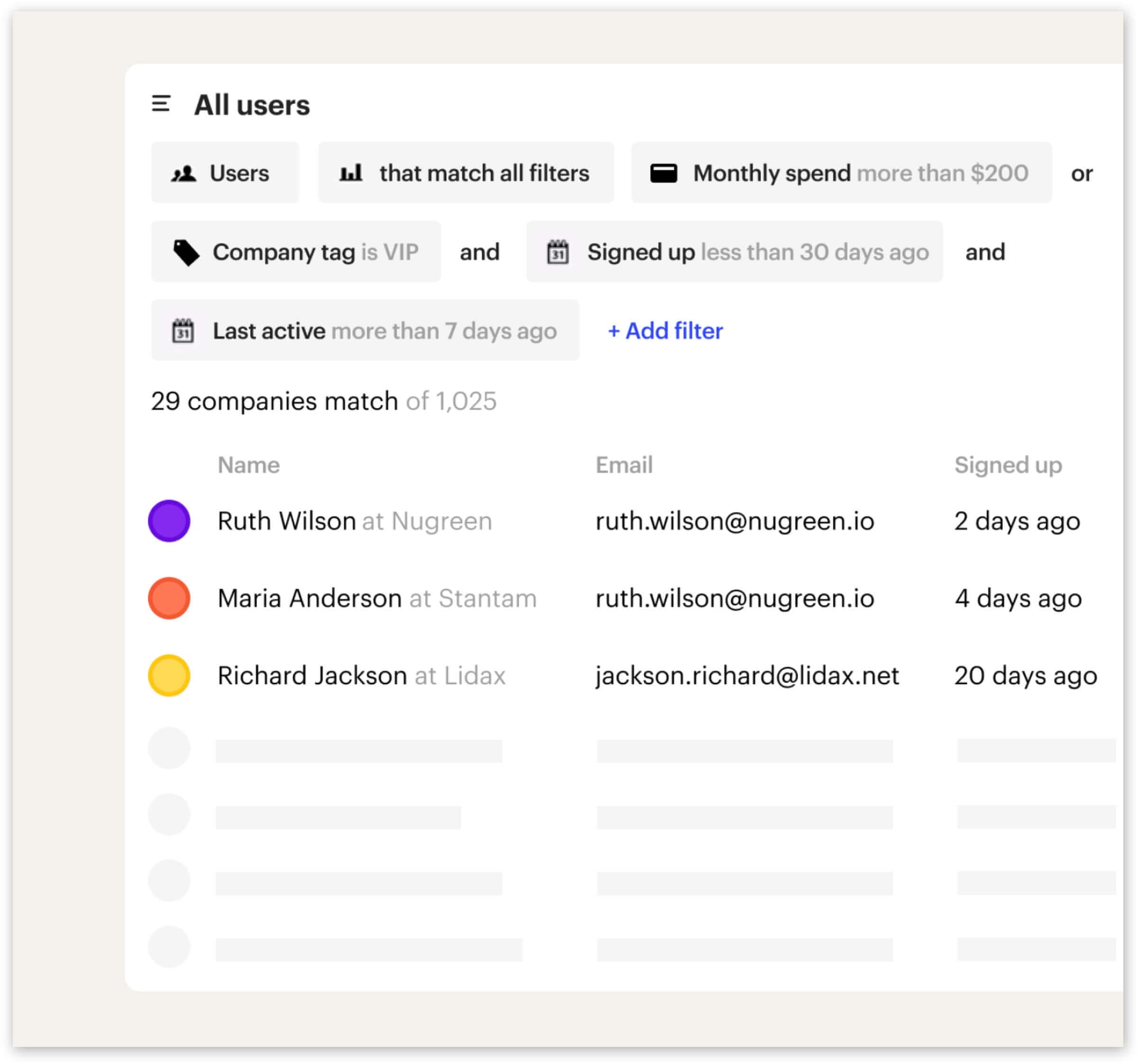This screenshot has height=1064, width=1139.
Task: Click the people icon in Users chip
Action: coord(184,174)
